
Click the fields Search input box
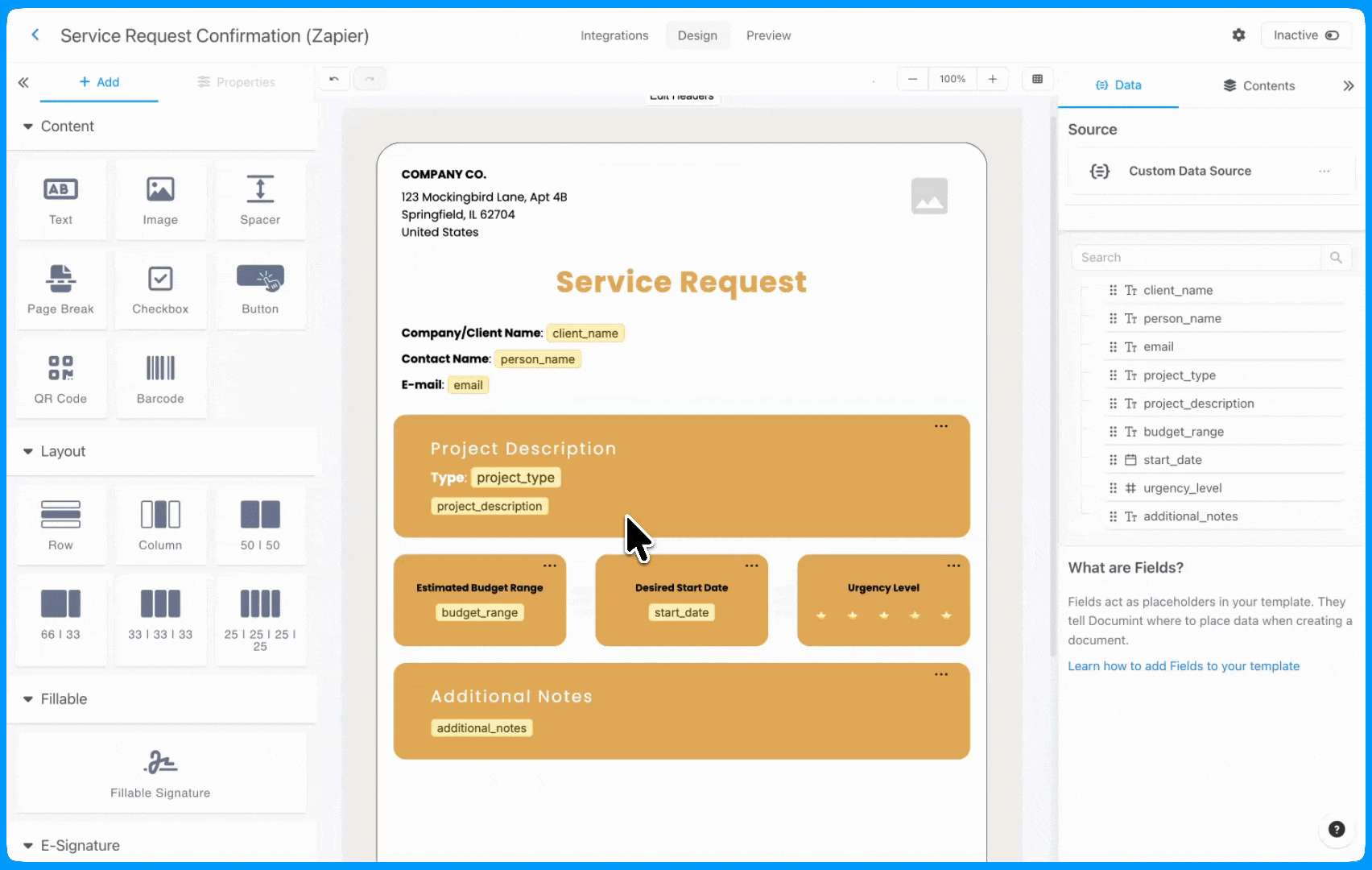[x=1196, y=258]
